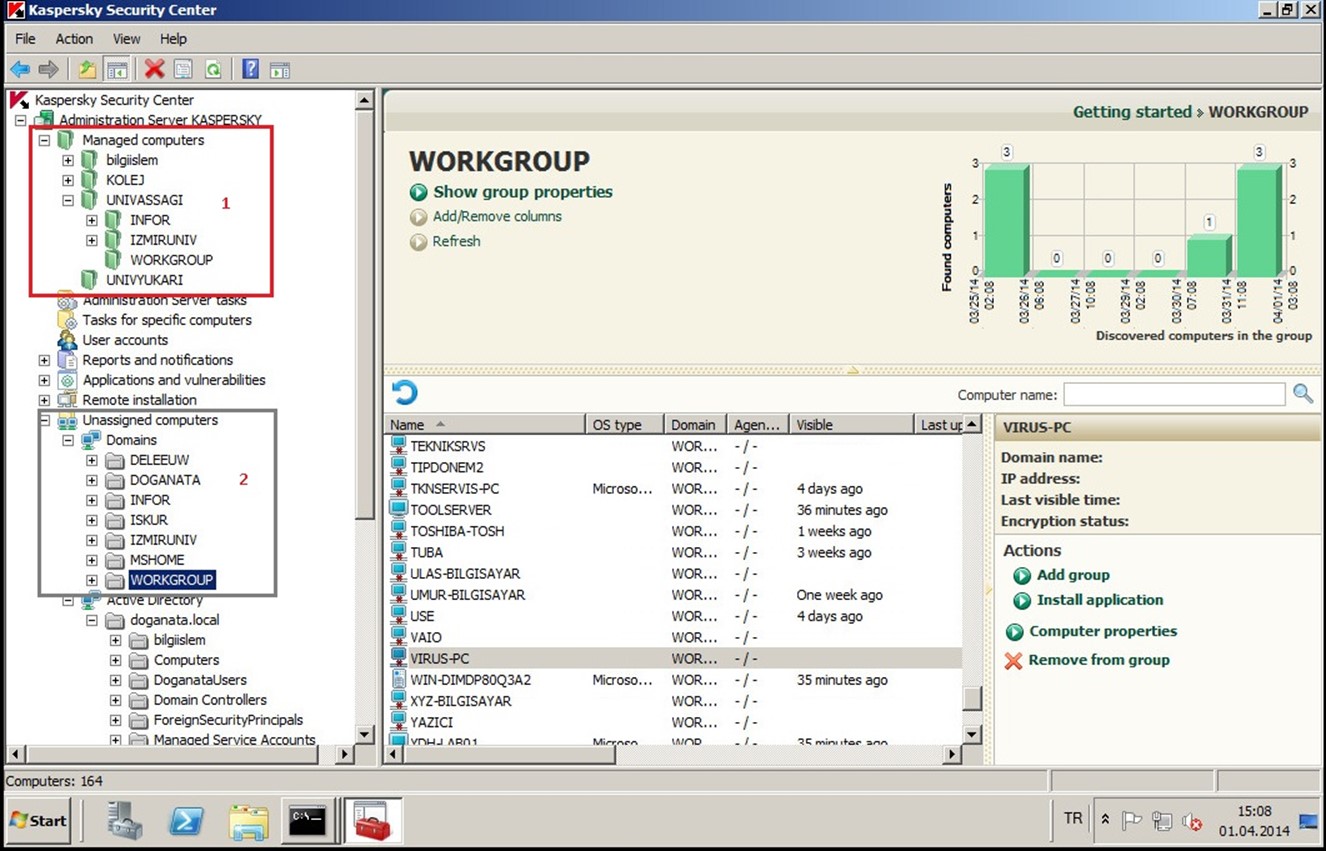Click the icon next to WIN-DIMDP80Q3A2

399,680
